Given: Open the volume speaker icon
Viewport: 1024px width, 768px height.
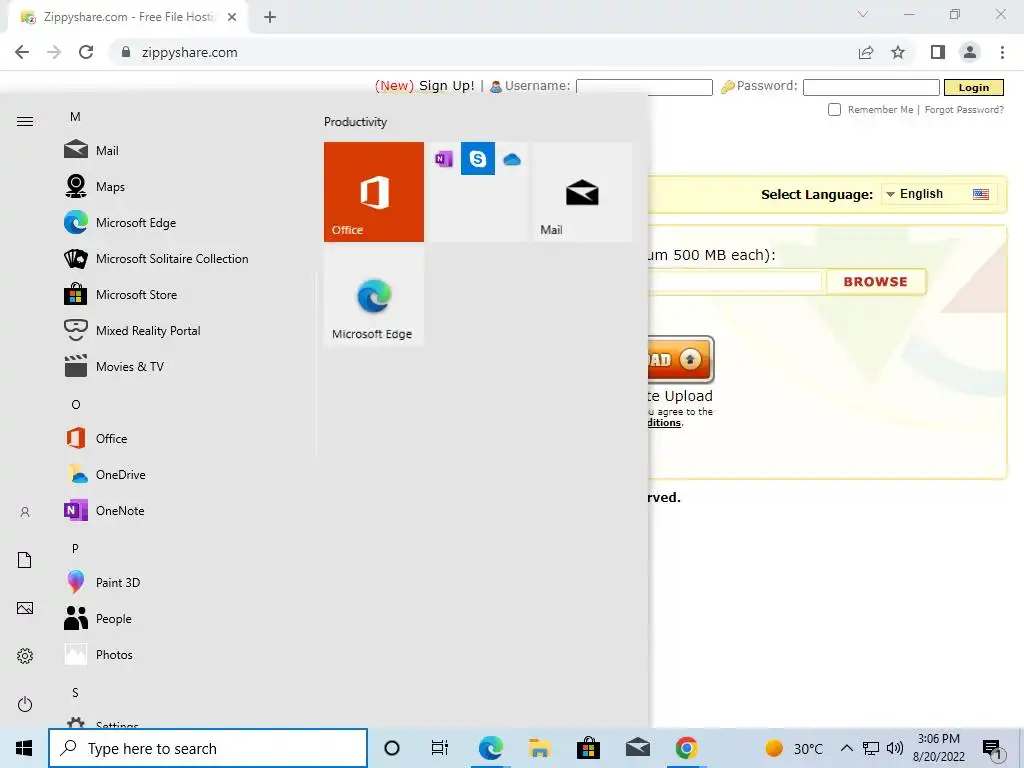Looking at the screenshot, I should tap(895, 748).
